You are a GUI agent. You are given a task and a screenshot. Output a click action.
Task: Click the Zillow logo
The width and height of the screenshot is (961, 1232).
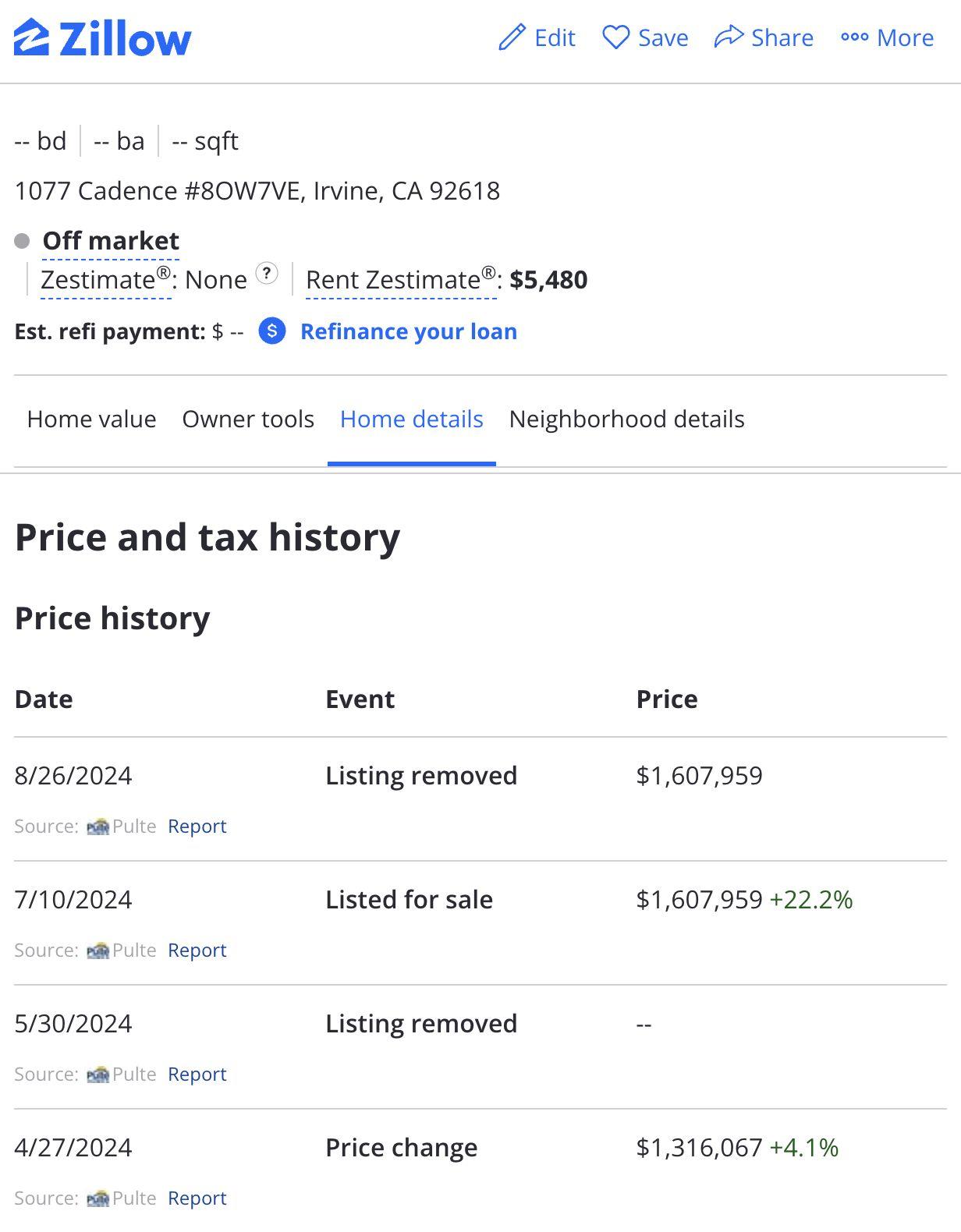(102, 38)
